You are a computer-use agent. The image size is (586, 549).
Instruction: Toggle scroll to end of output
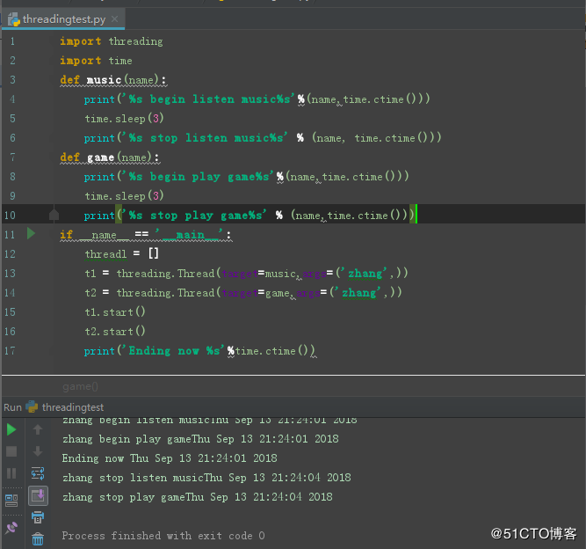tap(38, 496)
